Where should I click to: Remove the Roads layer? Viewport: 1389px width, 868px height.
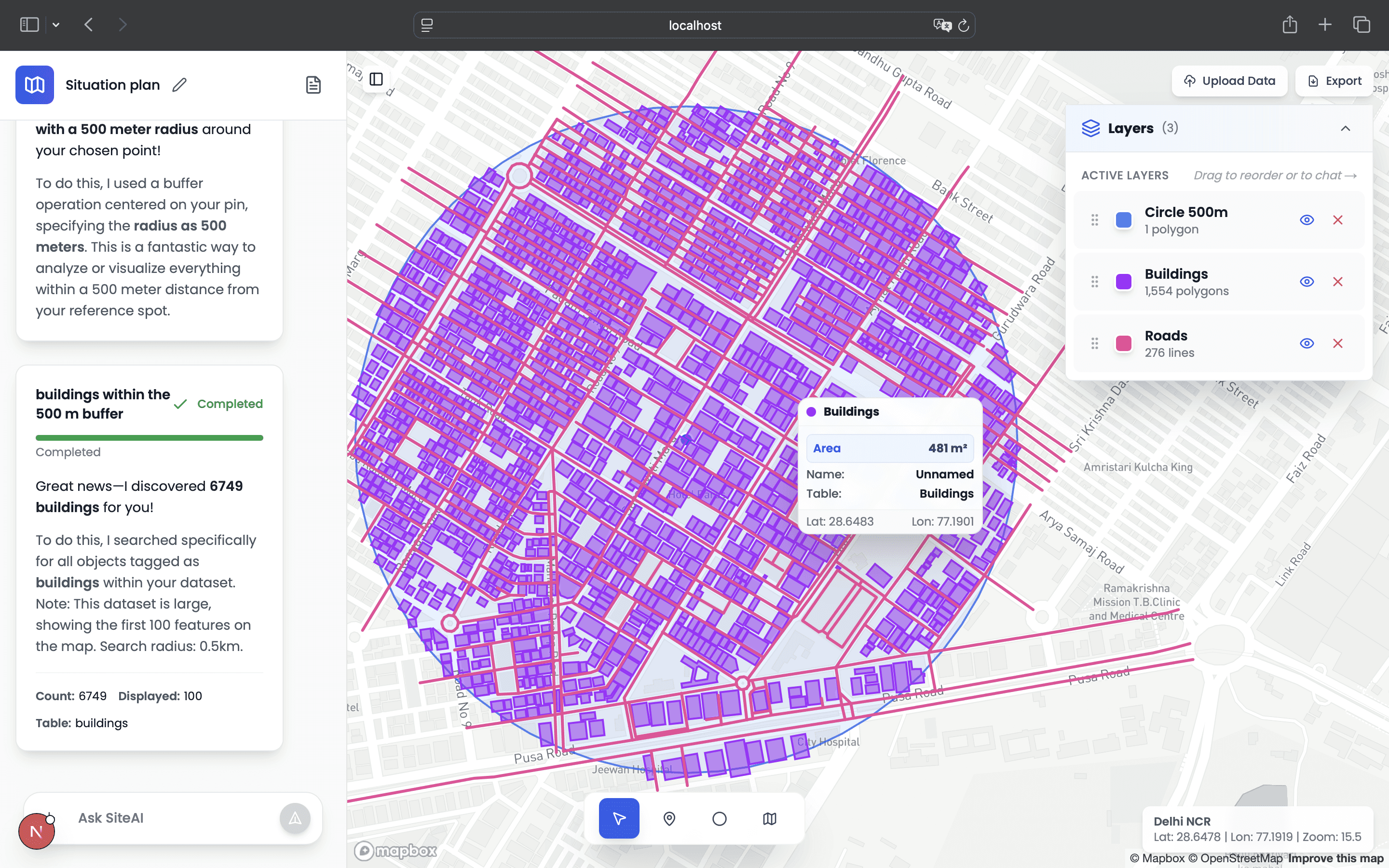(x=1338, y=343)
